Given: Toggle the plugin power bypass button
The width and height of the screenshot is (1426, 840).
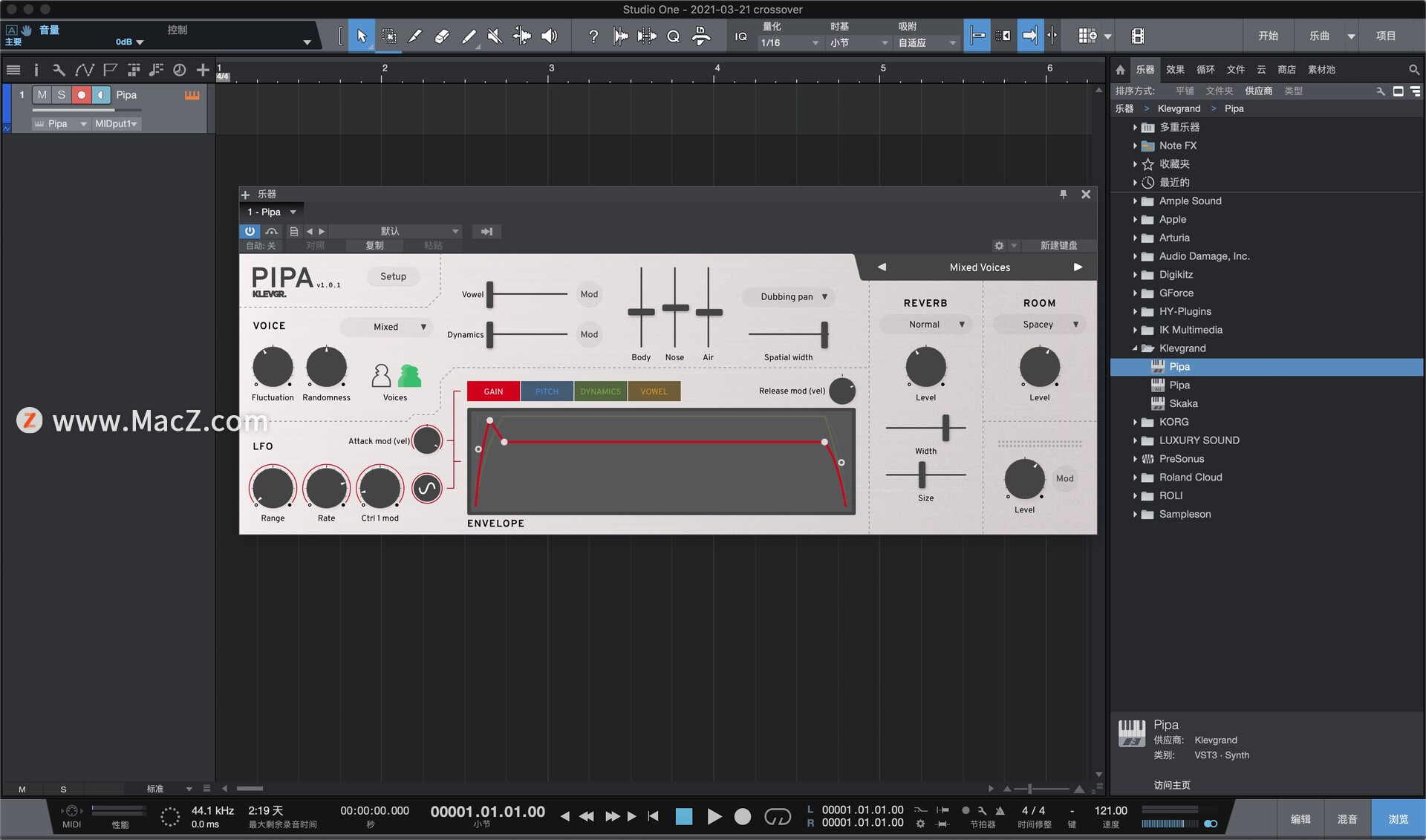Looking at the screenshot, I should tap(250, 232).
